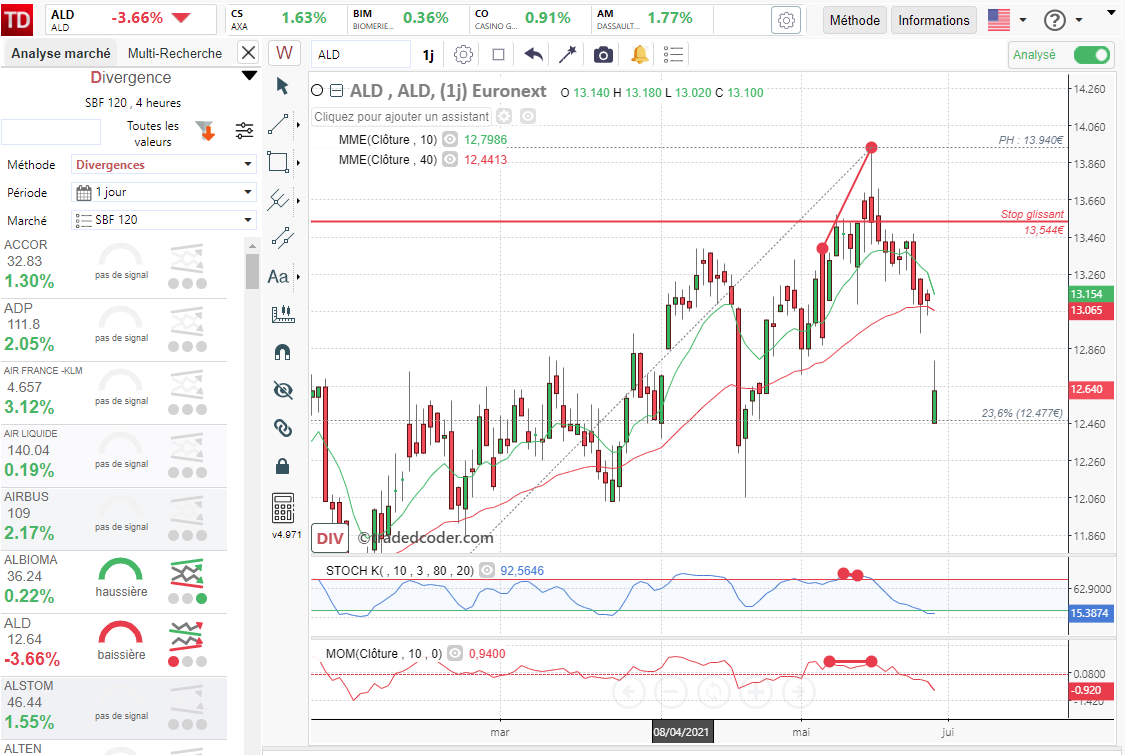
Task: Click the CASINO ticker tile
Action: click(531, 19)
